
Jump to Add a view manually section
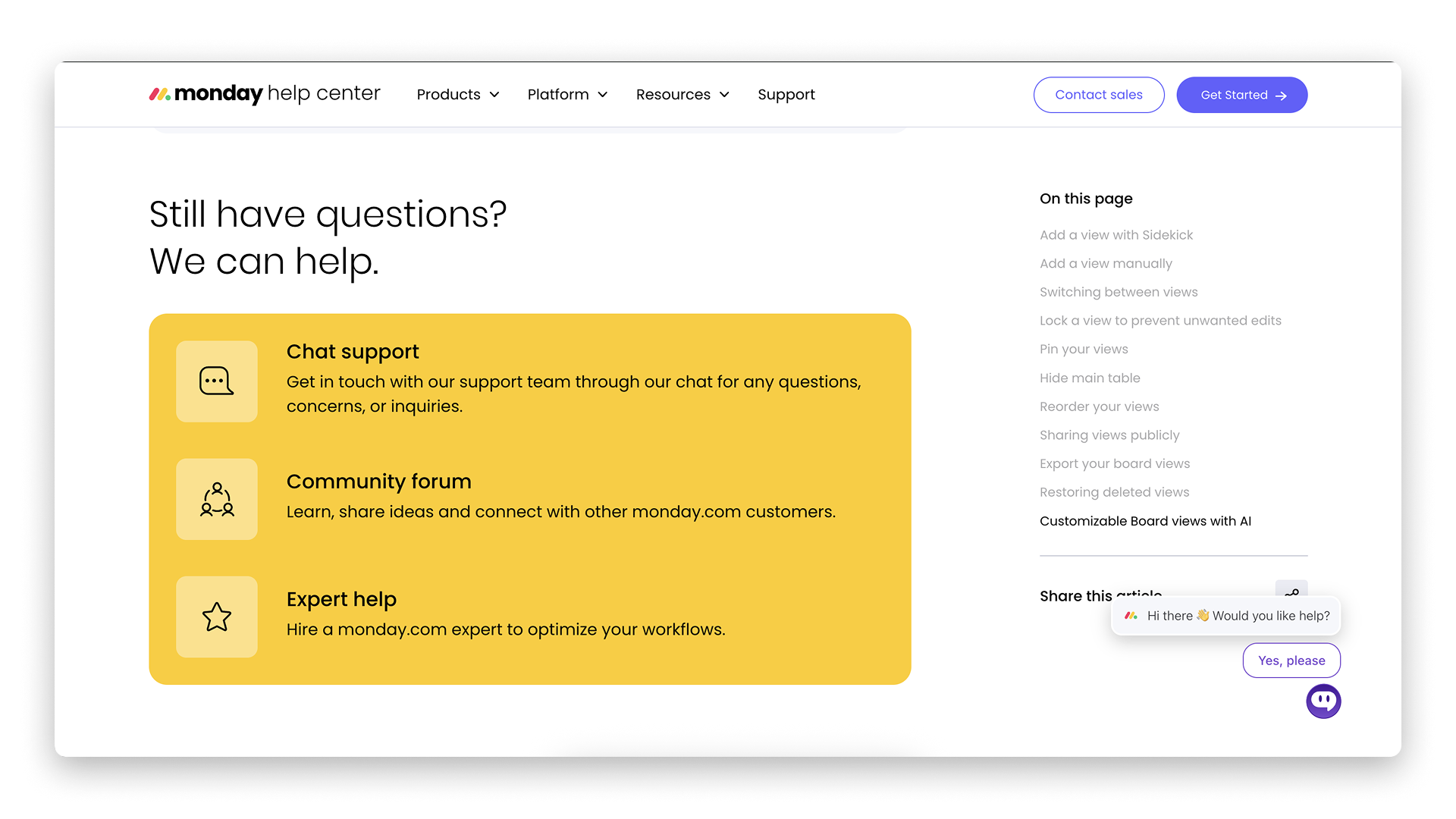(x=1106, y=264)
